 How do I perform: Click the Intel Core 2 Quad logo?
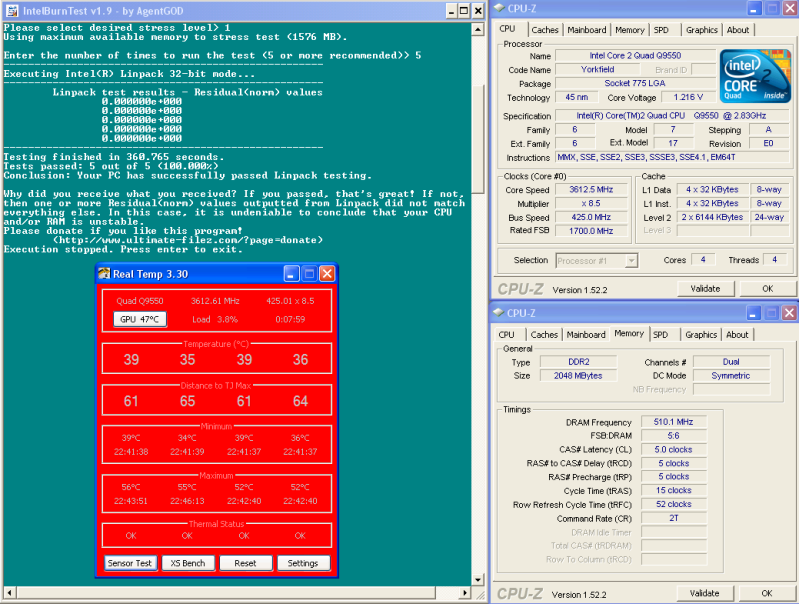tap(755, 75)
